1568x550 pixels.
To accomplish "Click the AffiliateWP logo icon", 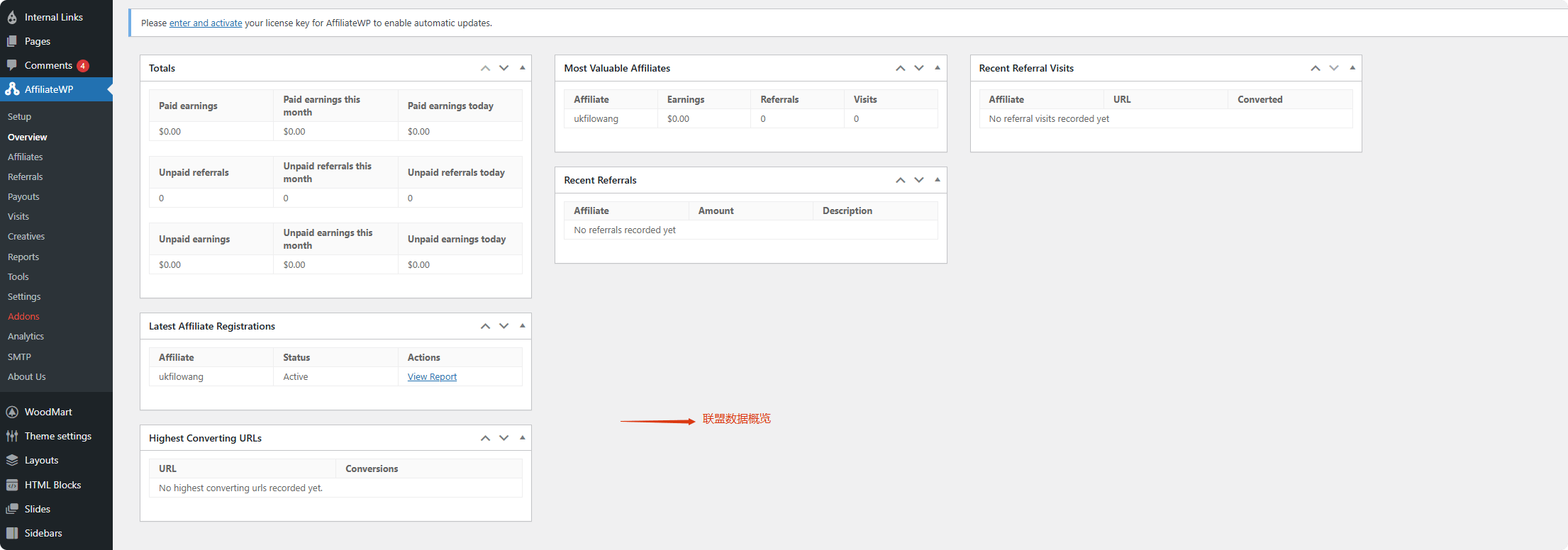I will tap(12, 89).
